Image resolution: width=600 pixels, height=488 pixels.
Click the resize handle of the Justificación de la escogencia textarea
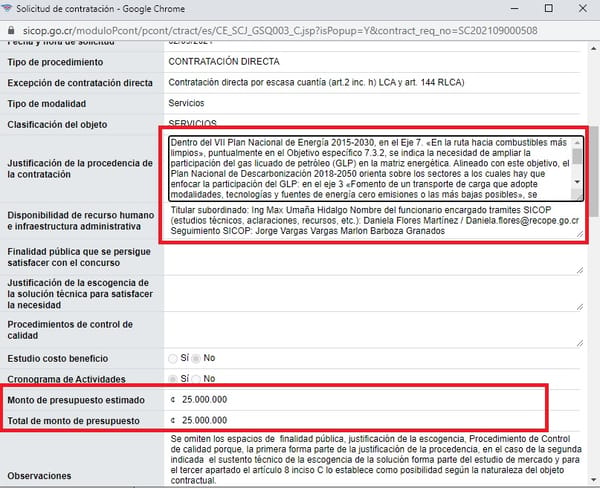pos(580,307)
